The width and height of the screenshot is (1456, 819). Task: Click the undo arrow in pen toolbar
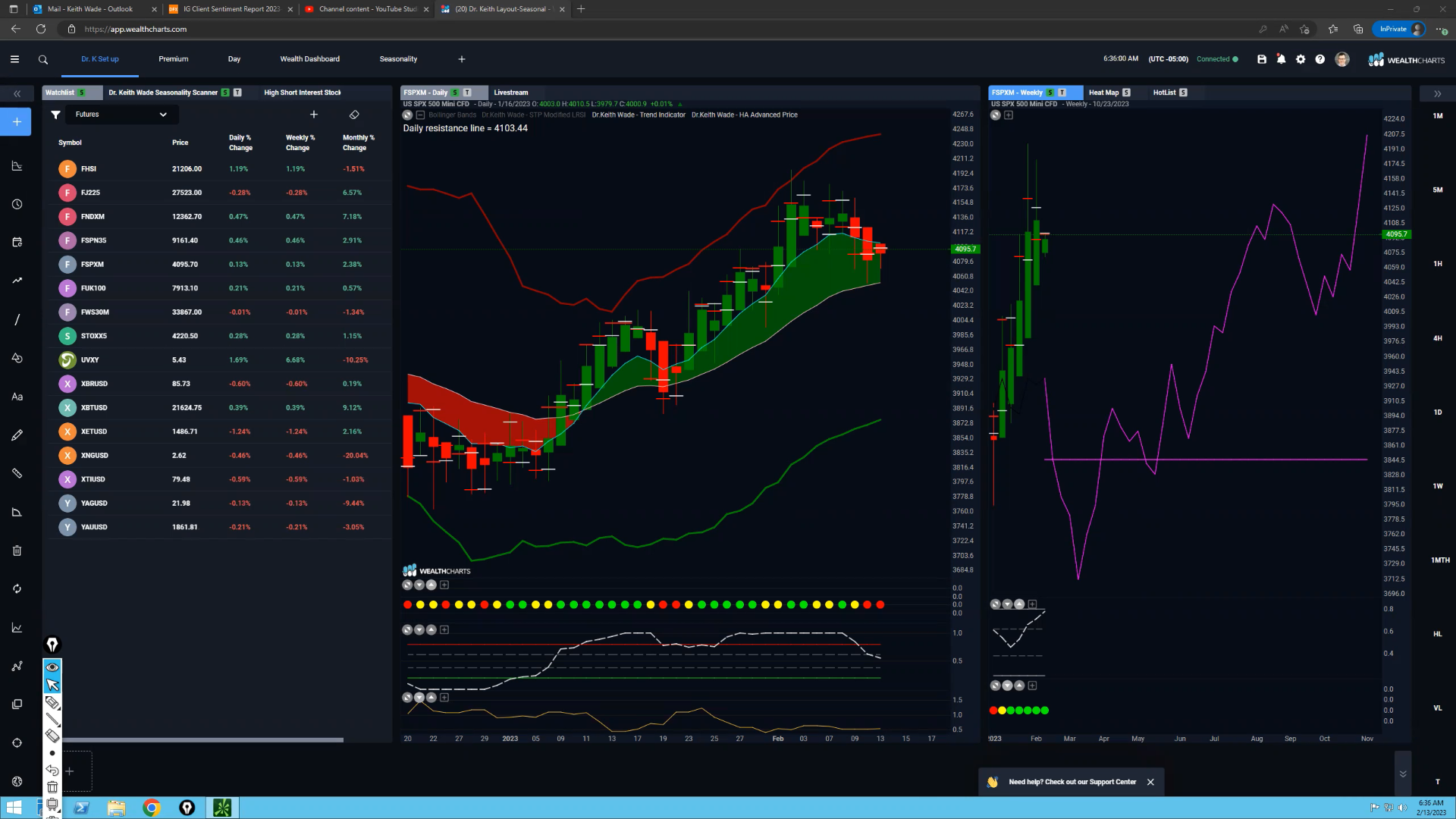52,770
